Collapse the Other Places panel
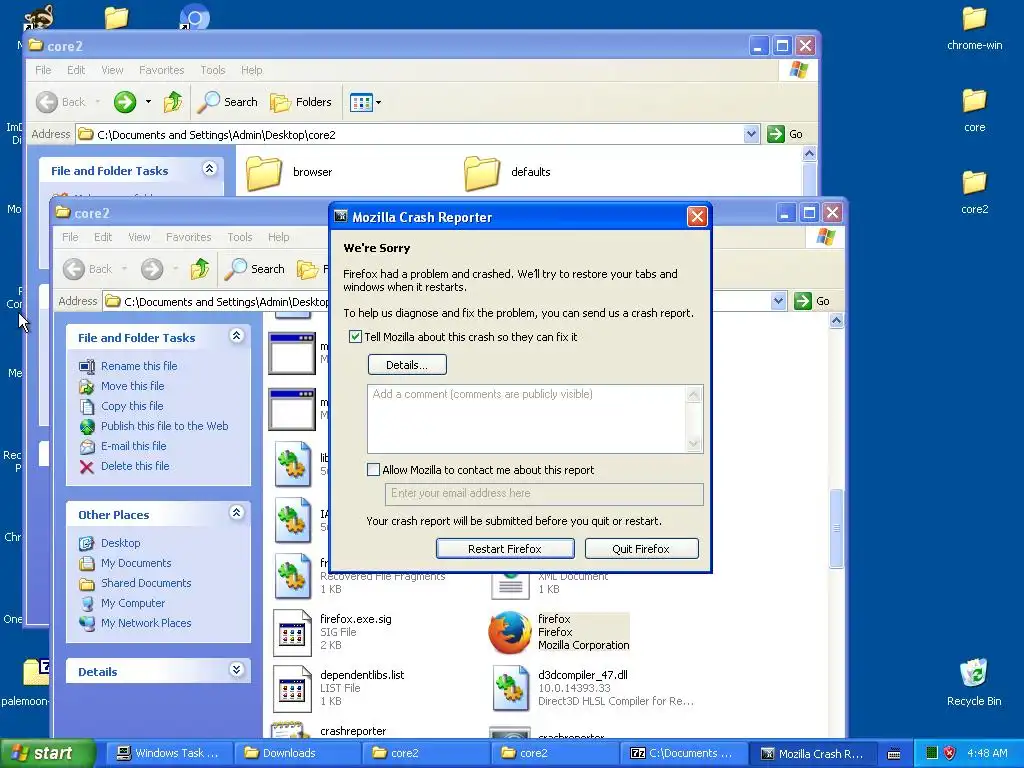This screenshot has width=1024, height=768. (x=236, y=513)
